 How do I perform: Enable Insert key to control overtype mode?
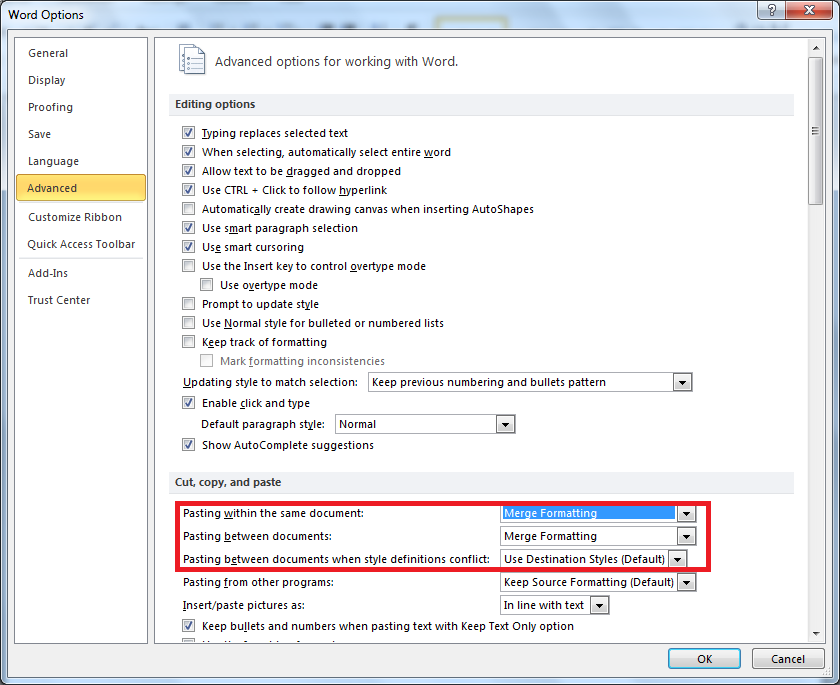[189, 266]
